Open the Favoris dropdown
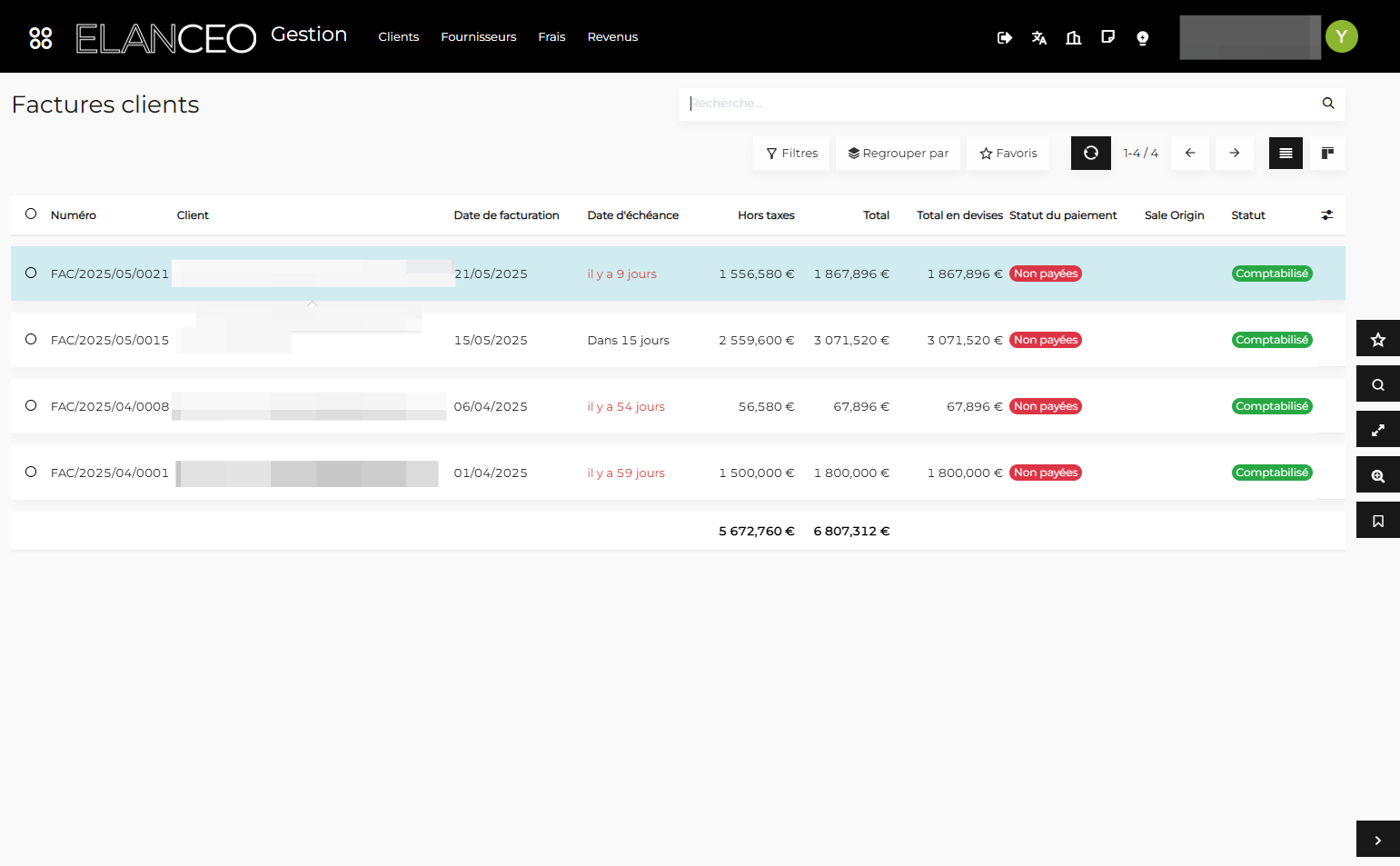1400x866 pixels. coord(1008,154)
